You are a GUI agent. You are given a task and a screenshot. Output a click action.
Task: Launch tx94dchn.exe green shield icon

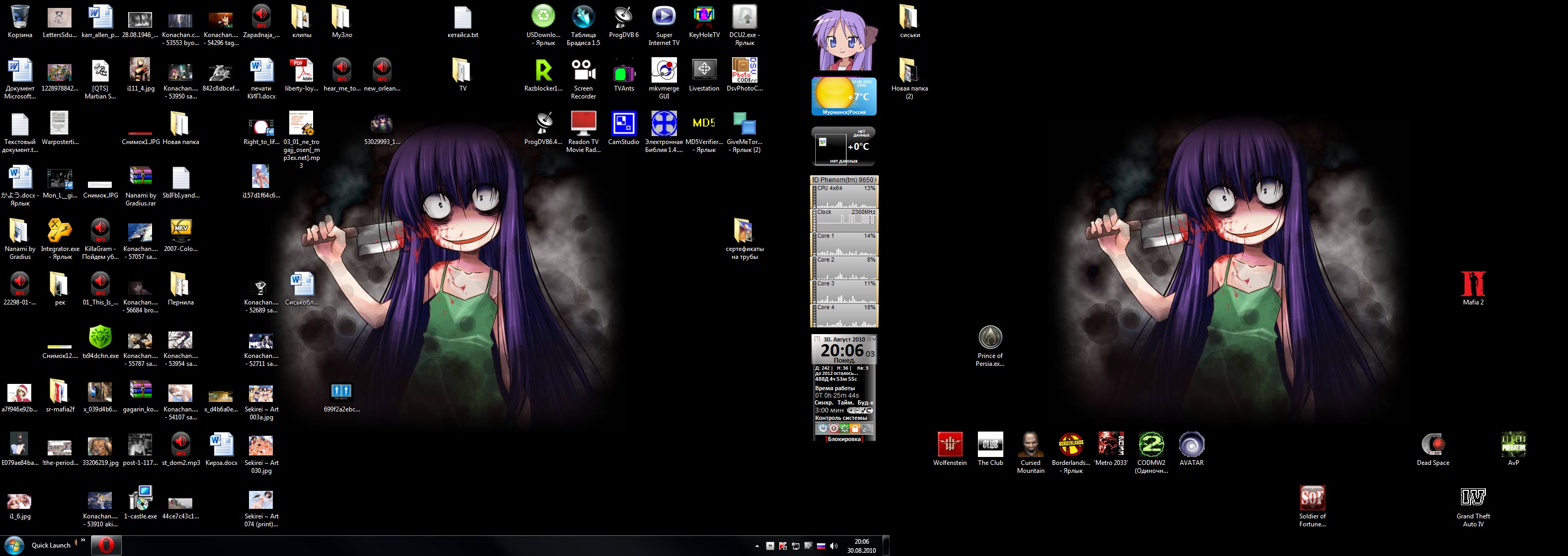click(100, 342)
